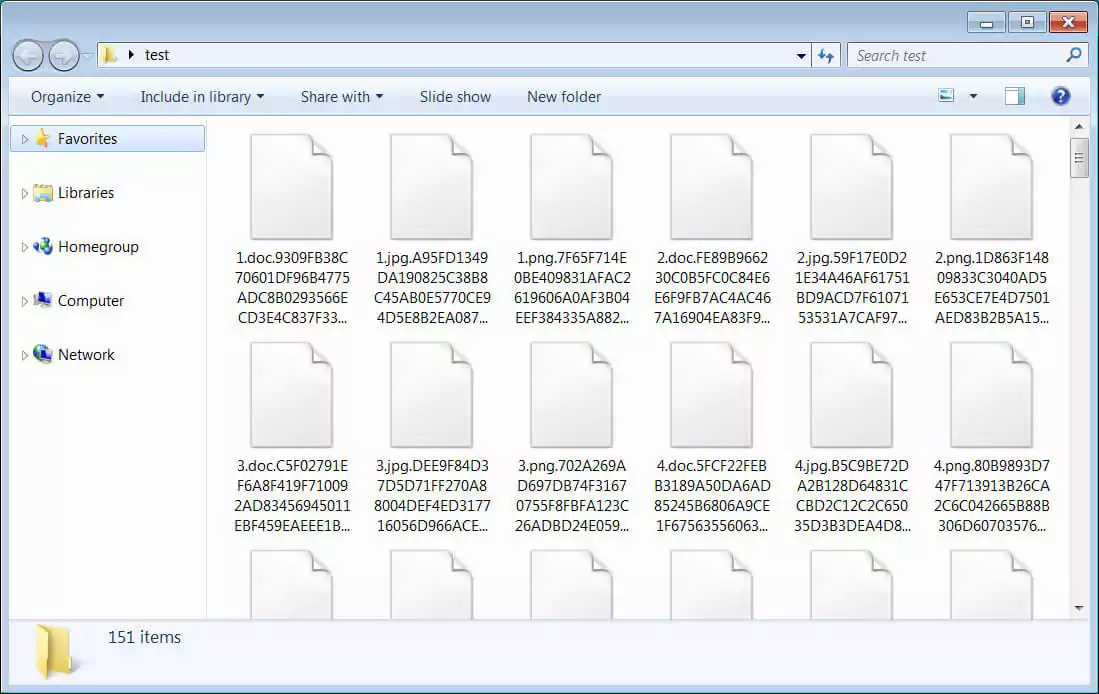The image size is (1099, 694).
Task: Click the Forward navigation arrow button
Action: pos(64,55)
